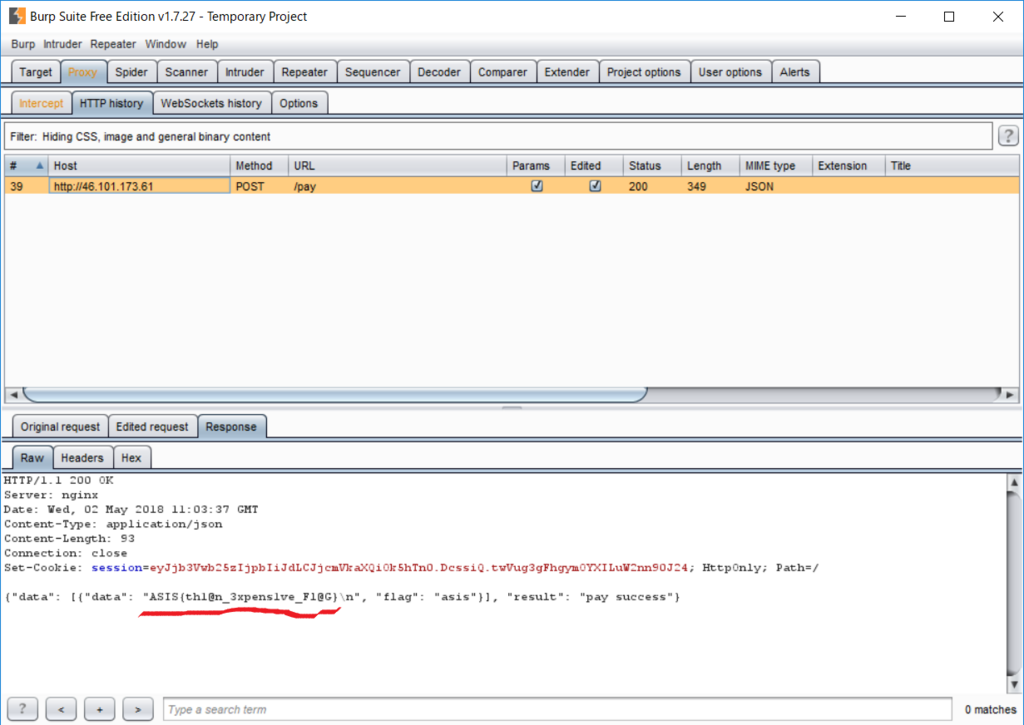1024x725 pixels.
Task: Sort by the MIME type column header
Action: 776,166
